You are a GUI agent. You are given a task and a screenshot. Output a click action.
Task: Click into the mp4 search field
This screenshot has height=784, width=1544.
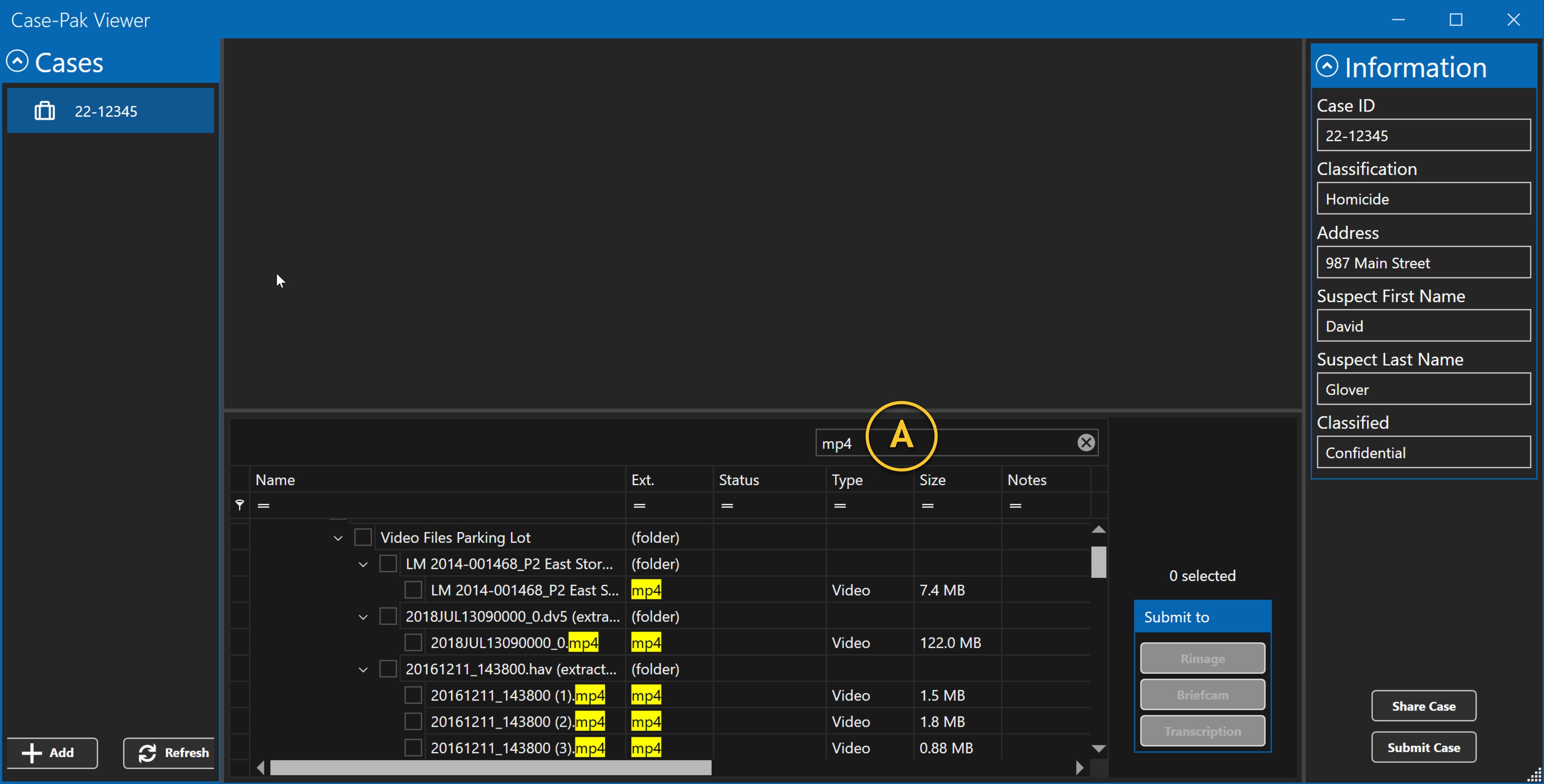956,443
